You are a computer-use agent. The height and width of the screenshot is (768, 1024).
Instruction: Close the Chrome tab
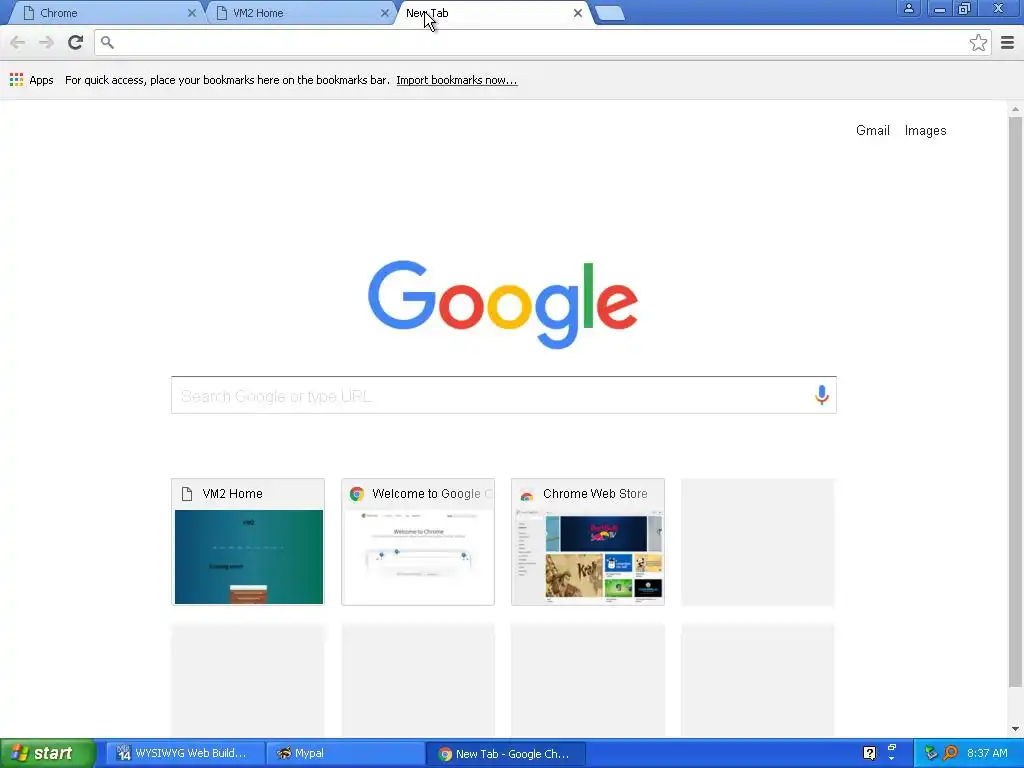click(x=192, y=13)
